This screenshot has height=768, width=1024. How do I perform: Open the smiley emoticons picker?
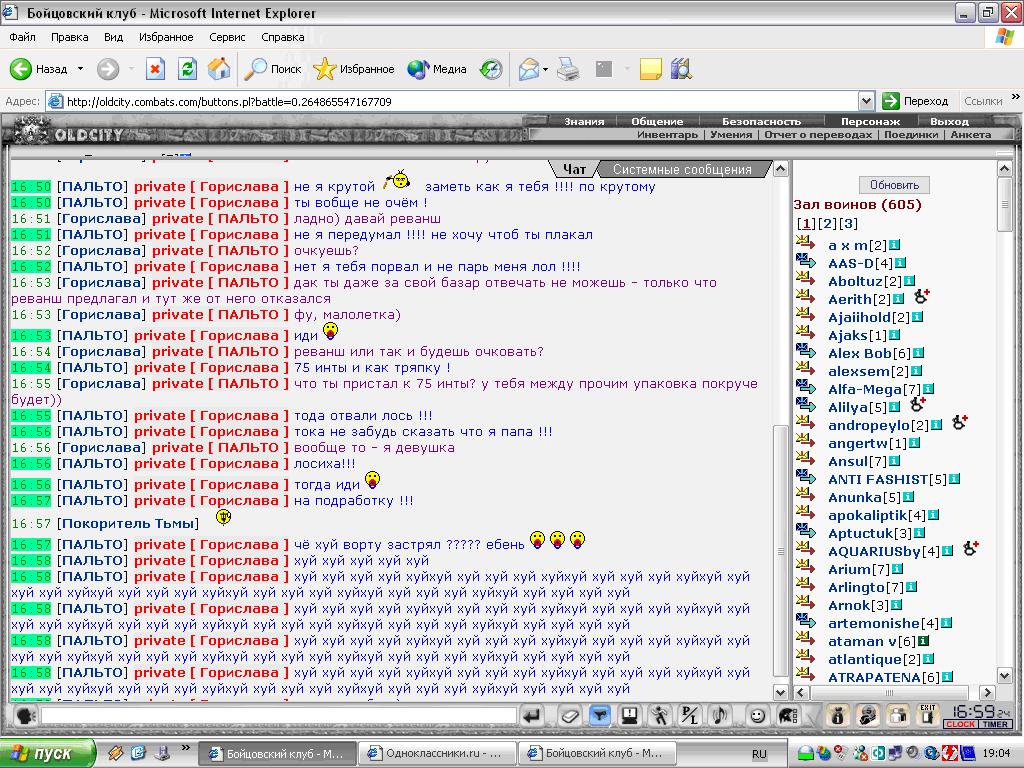coord(758,716)
